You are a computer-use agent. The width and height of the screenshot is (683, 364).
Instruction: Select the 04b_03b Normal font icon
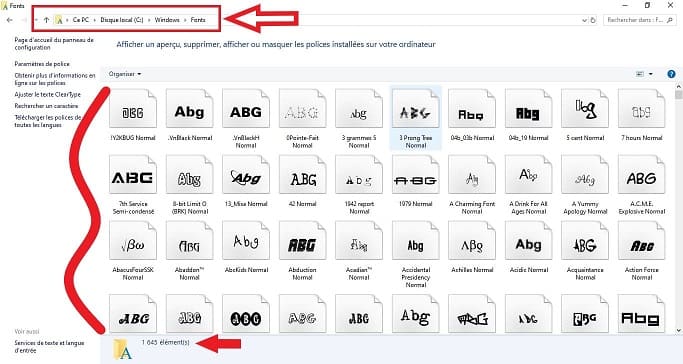[x=472, y=109]
